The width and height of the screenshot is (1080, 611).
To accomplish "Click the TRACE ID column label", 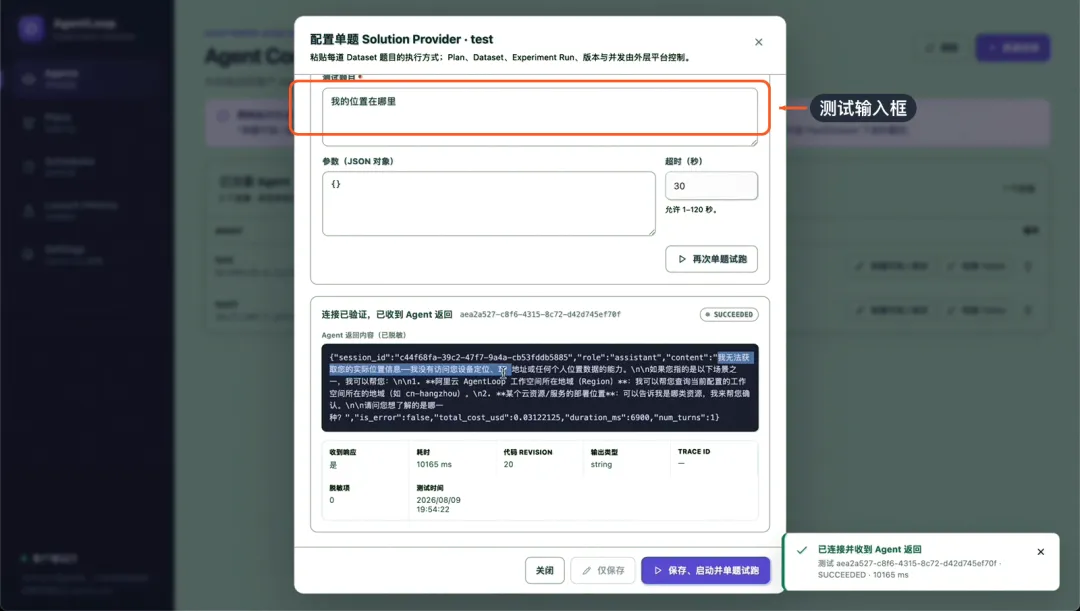I will click(694, 452).
